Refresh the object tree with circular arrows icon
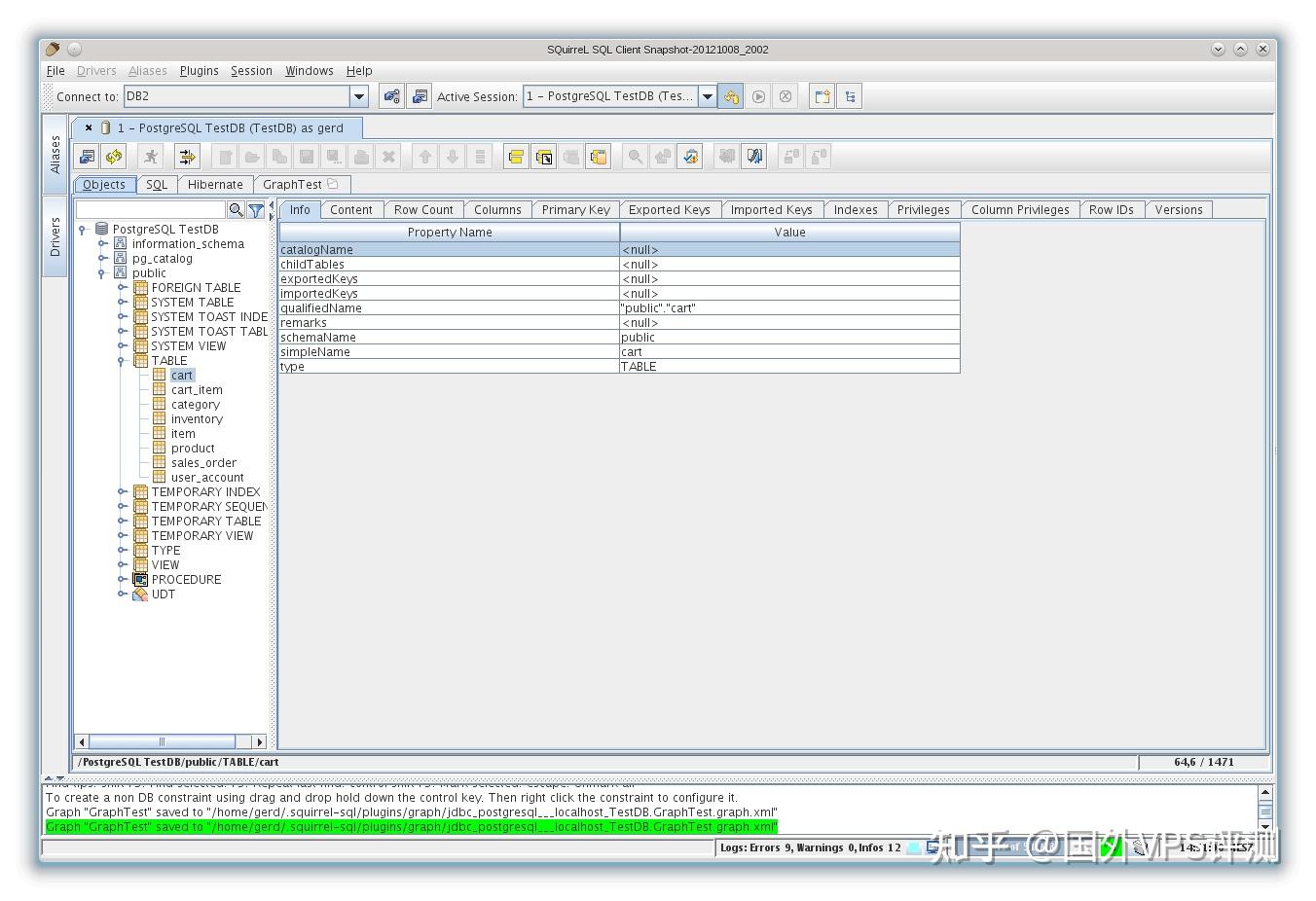1316x901 pixels. coord(114,156)
